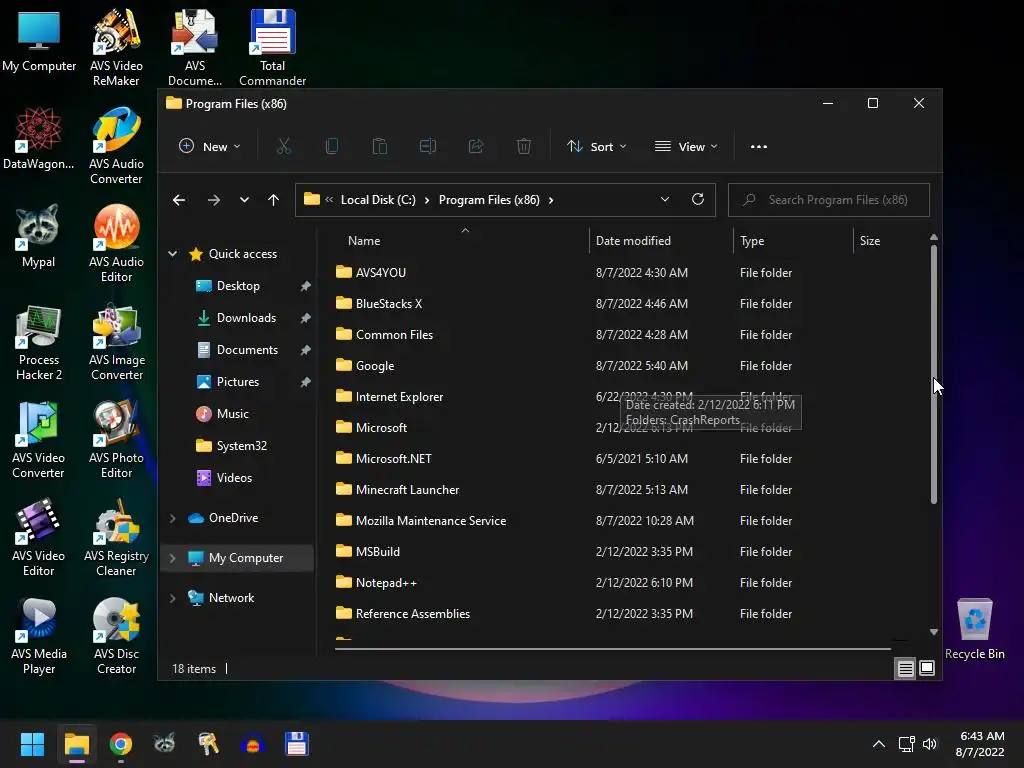Open the View dropdown menu
This screenshot has height=768, width=1024.
tap(686, 146)
